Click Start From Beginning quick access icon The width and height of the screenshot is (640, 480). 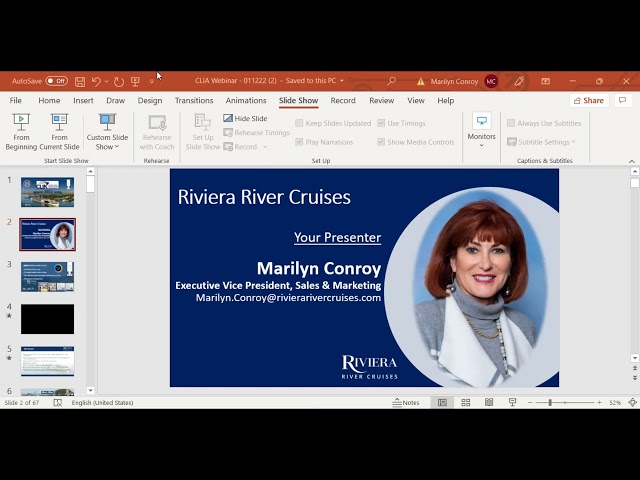[x=135, y=82]
